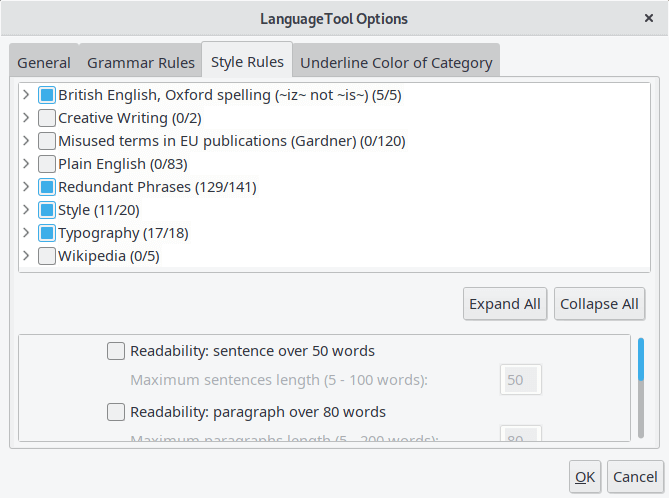Image resolution: width=669 pixels, height=498 pixels.
Task: Select the Style Rules tab
Action: 247,62
